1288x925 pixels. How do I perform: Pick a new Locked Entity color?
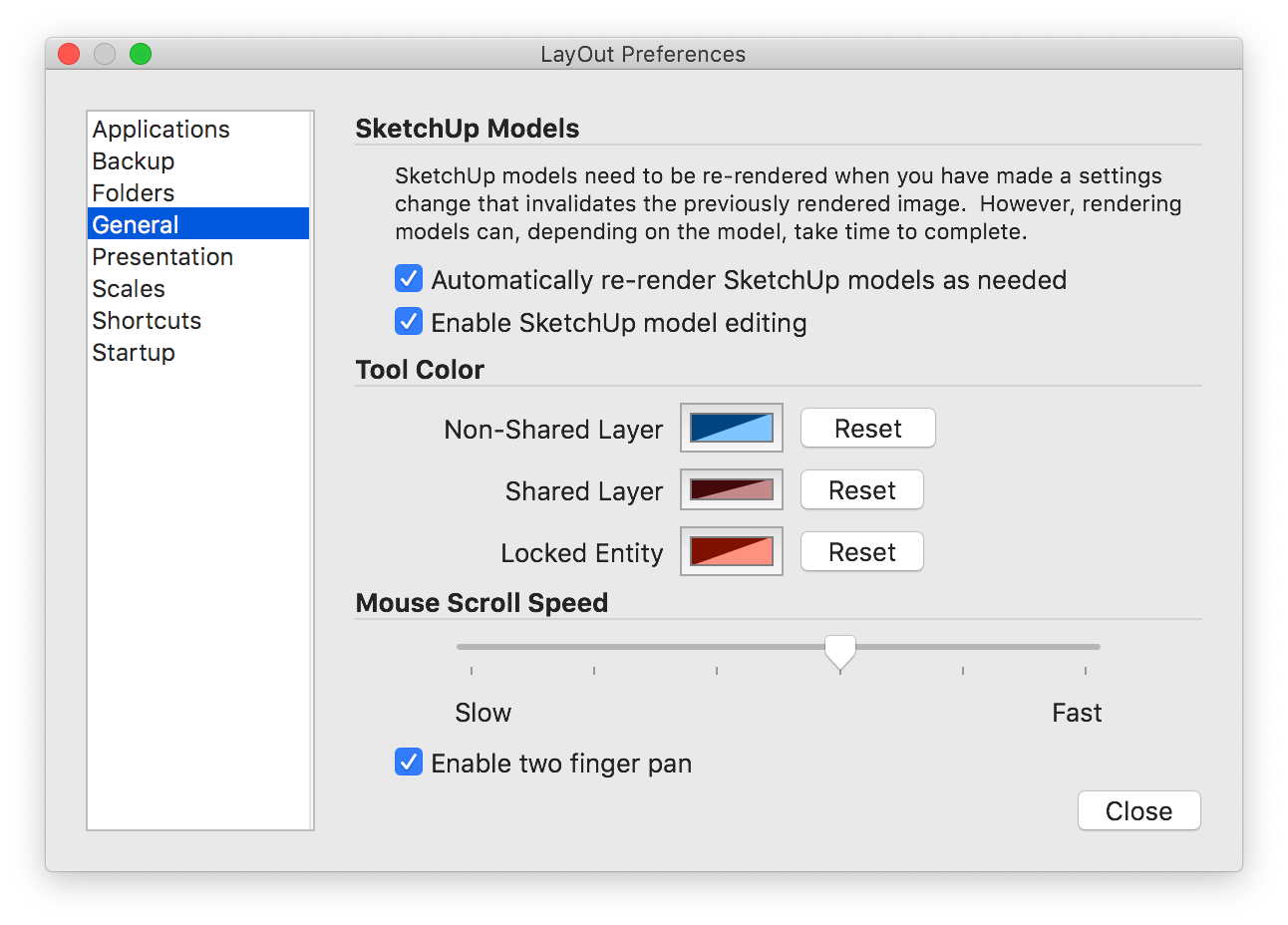click(x=731, y=551)
